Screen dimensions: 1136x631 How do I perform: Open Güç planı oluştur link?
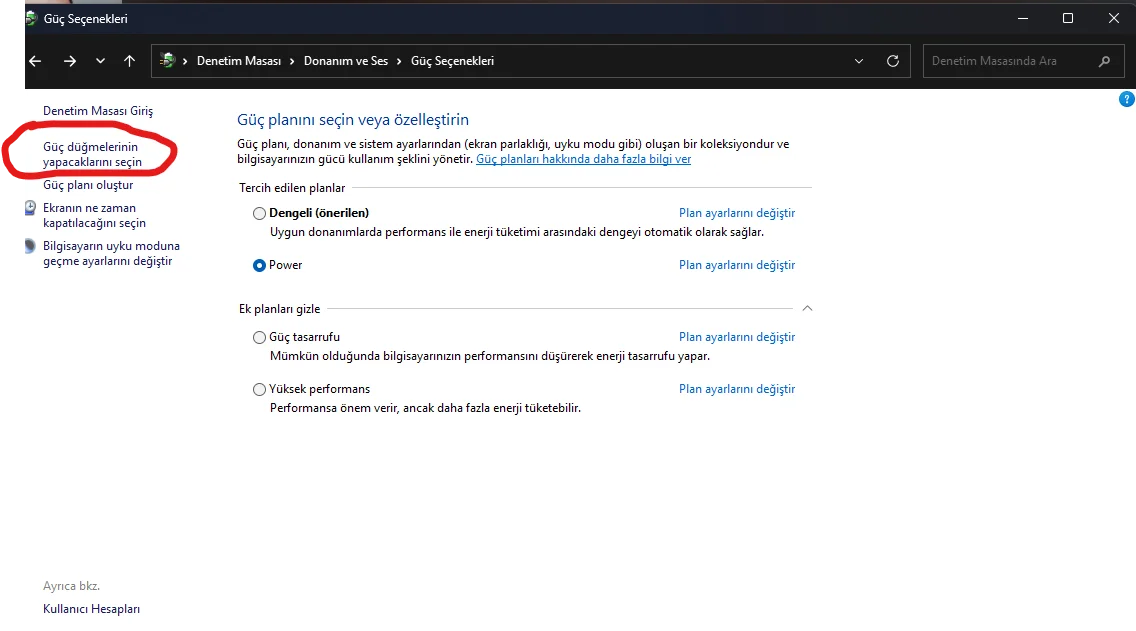(x=88, y=185)
